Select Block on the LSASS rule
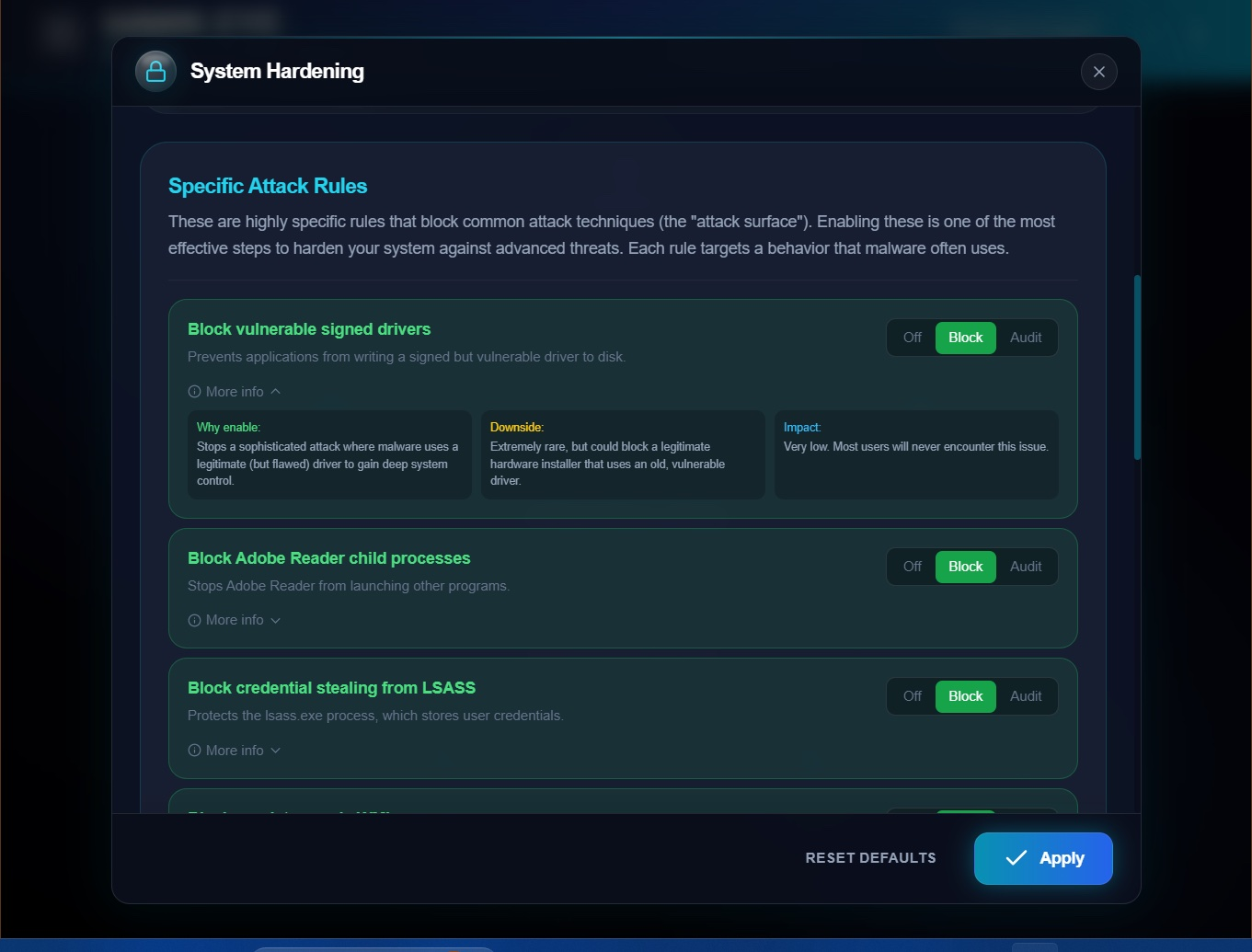Image resolution: width=1252 pixels, height=952 pixels. pos(965,696)
